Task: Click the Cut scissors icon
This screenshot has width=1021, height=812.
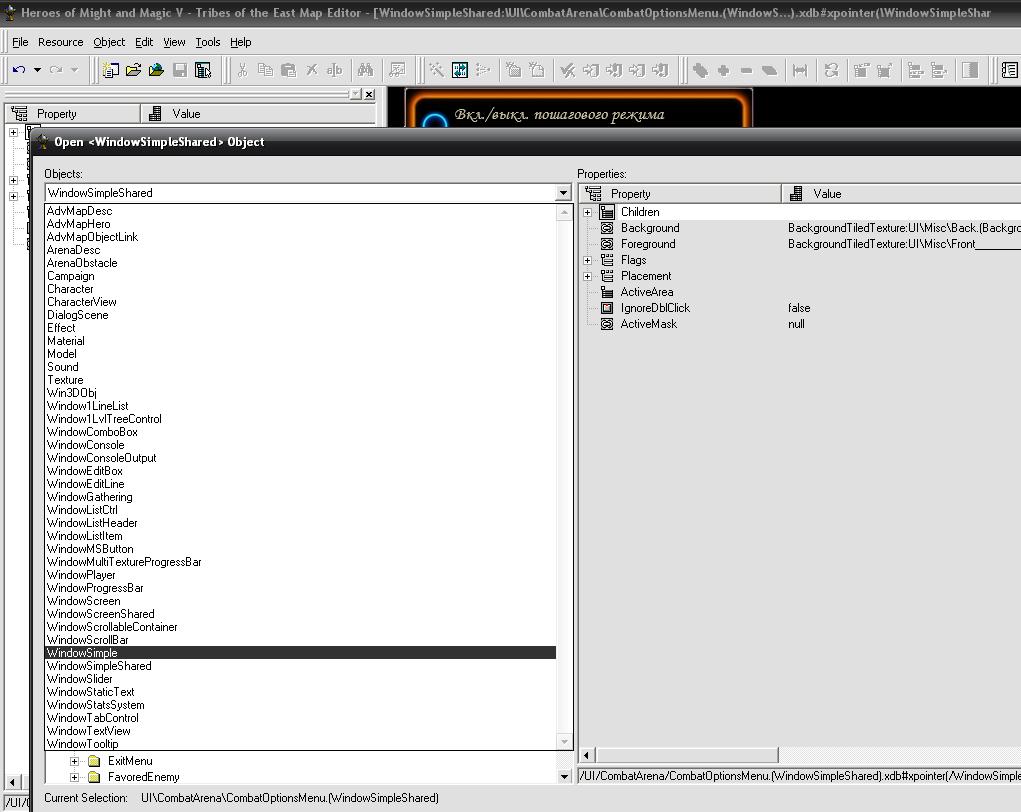Action: (x=242, y=70)
